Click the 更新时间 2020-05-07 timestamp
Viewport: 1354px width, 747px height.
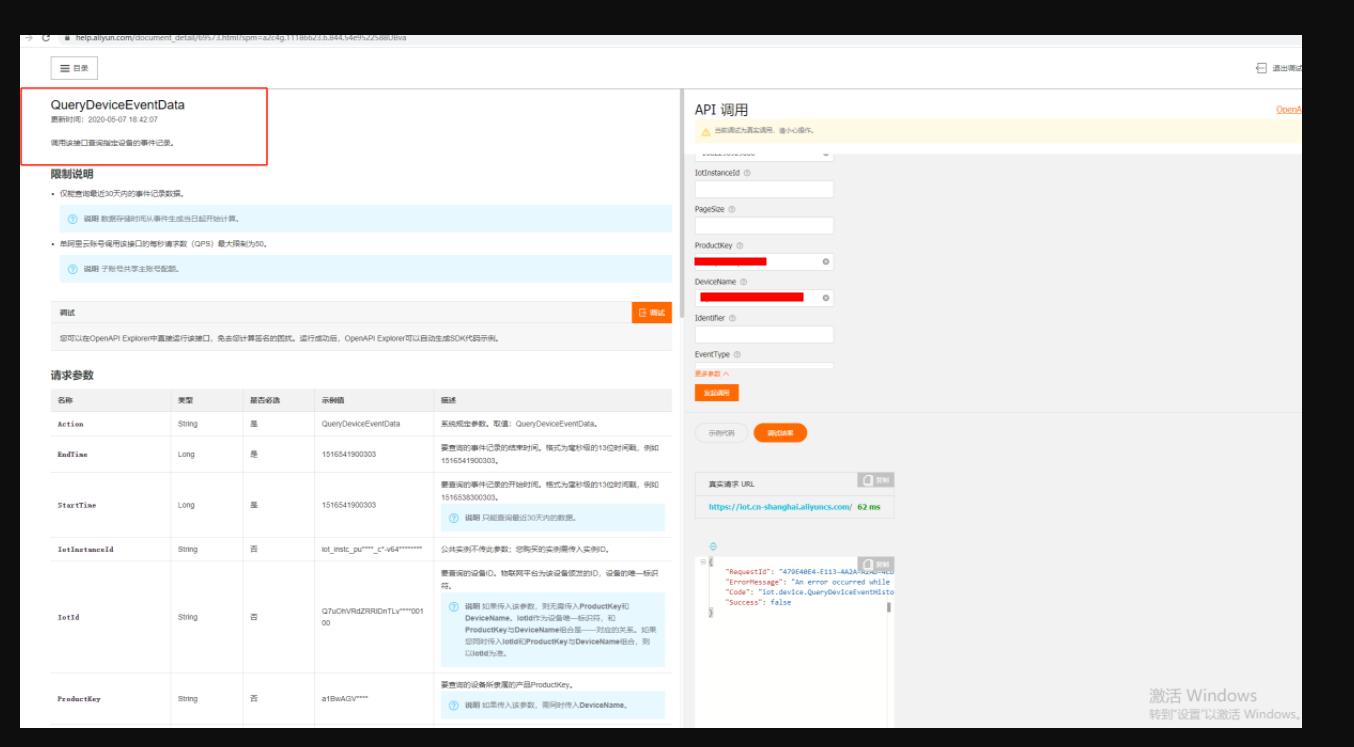(104, 119)
